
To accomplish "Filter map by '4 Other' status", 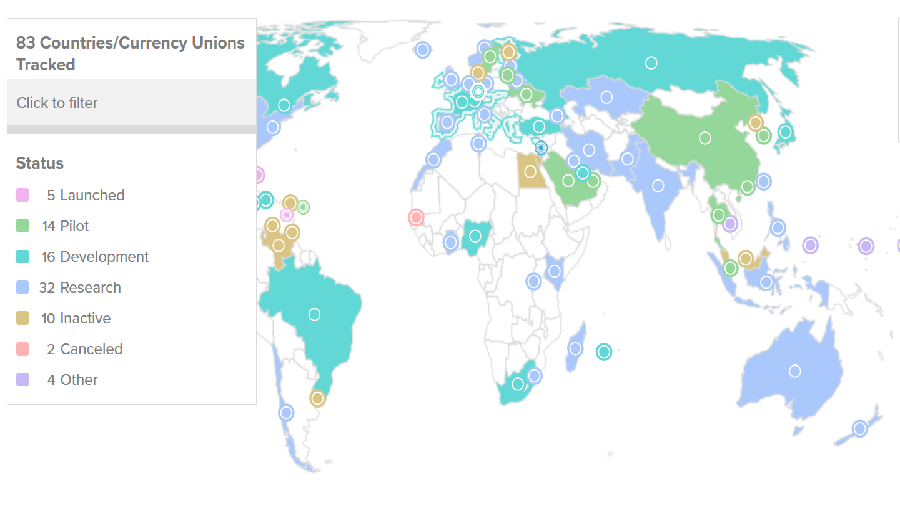I will click(x=72, y=380).
